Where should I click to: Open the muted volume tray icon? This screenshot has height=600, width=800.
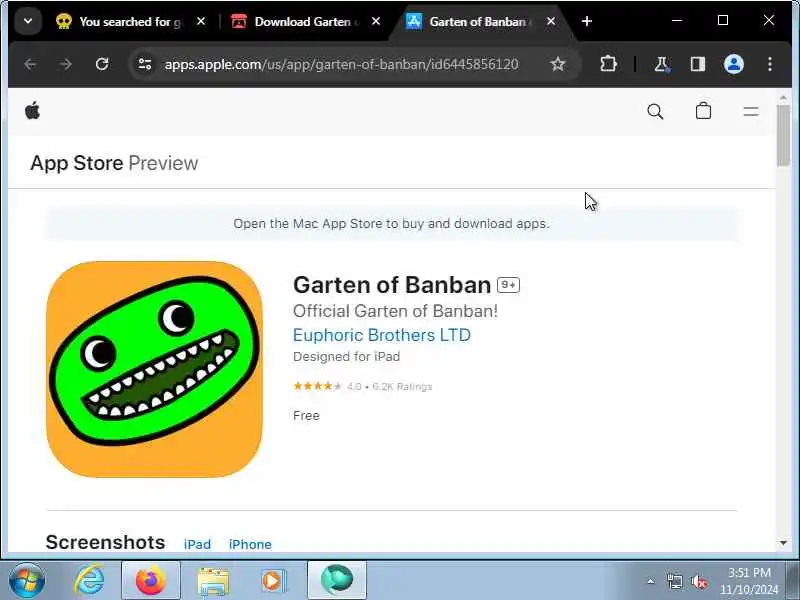(x=699, y=581)
